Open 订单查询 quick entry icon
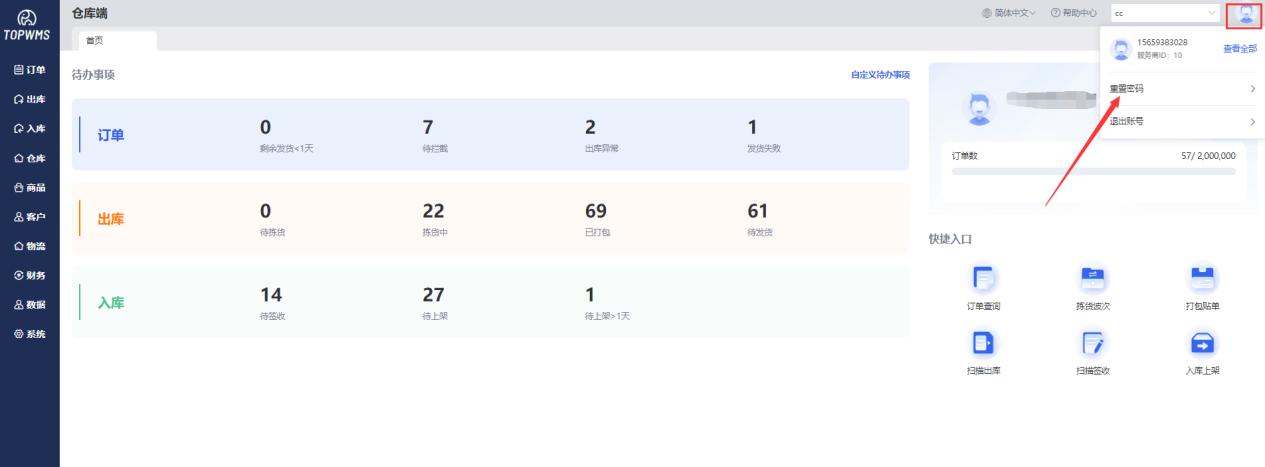 pos(983,279)
